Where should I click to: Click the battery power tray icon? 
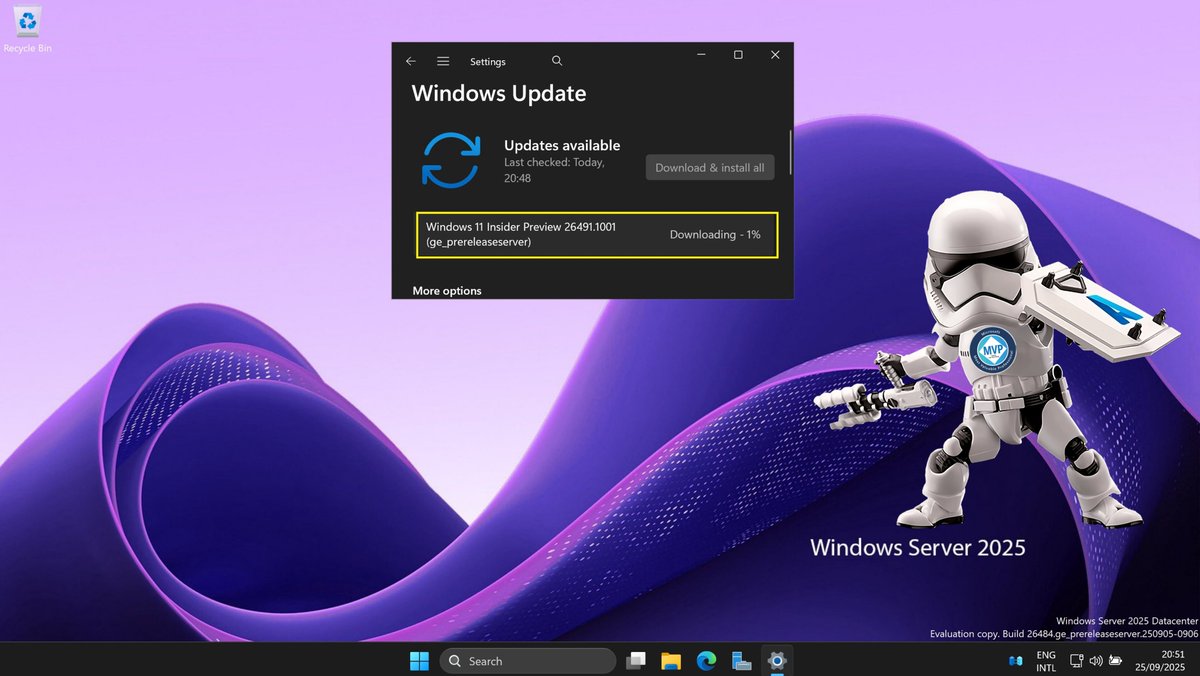click(1114, 661)
